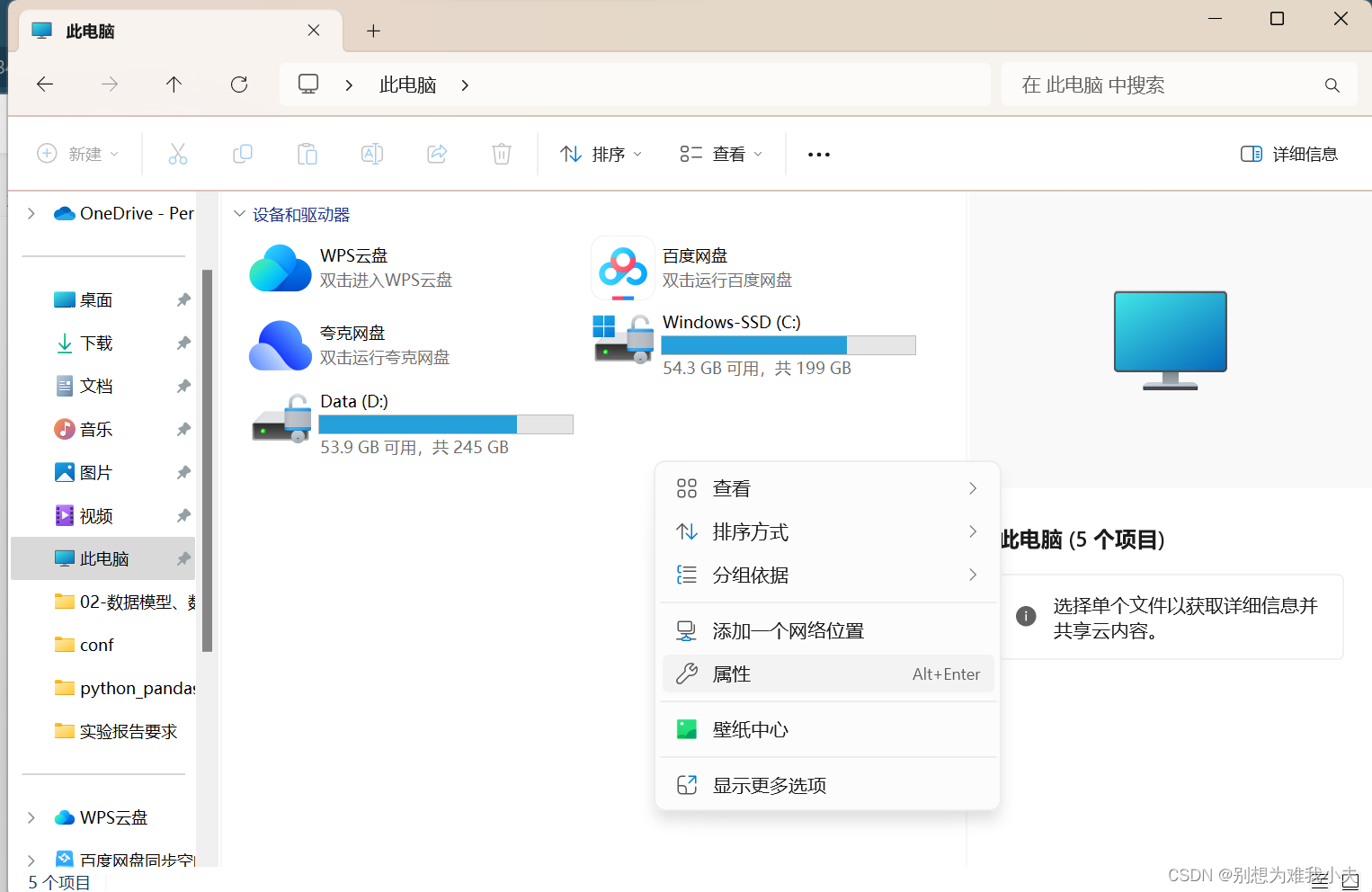Click the Copy icon in the toolbar
The image size is (1372, 892).
(x=243, y=154)
